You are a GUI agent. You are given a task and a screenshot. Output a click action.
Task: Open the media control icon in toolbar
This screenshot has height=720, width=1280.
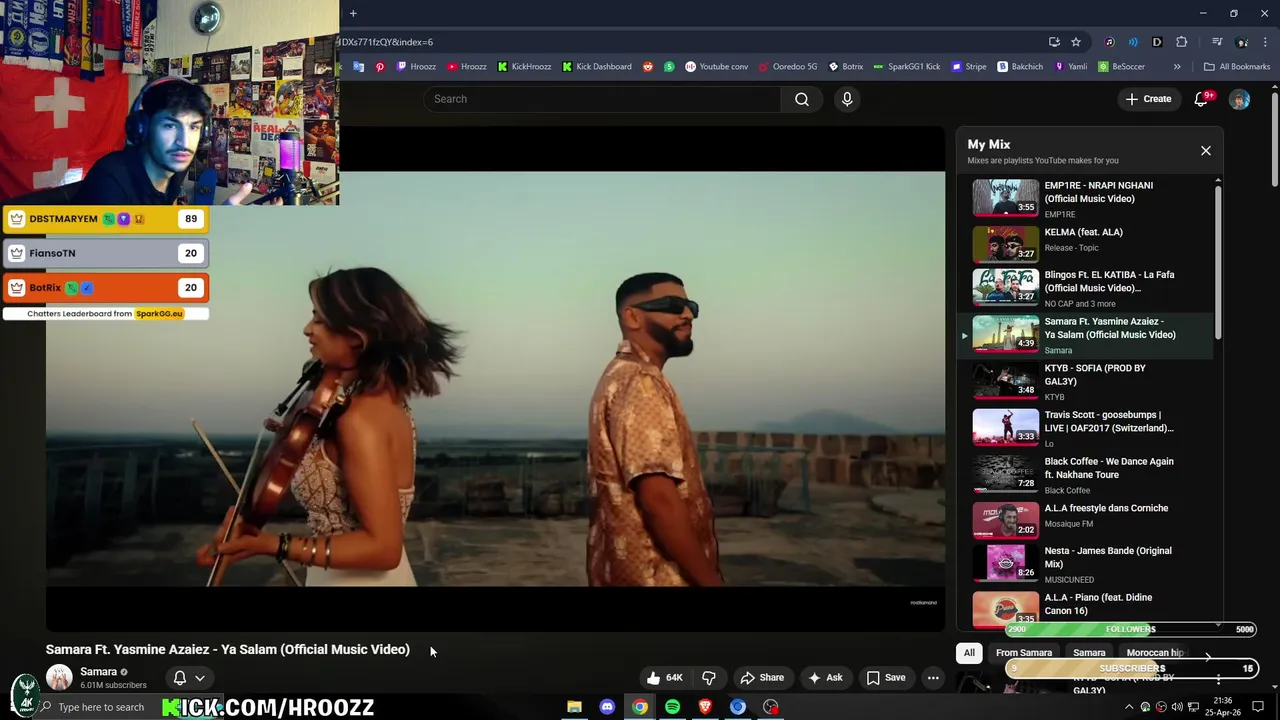click(1217, 42)
